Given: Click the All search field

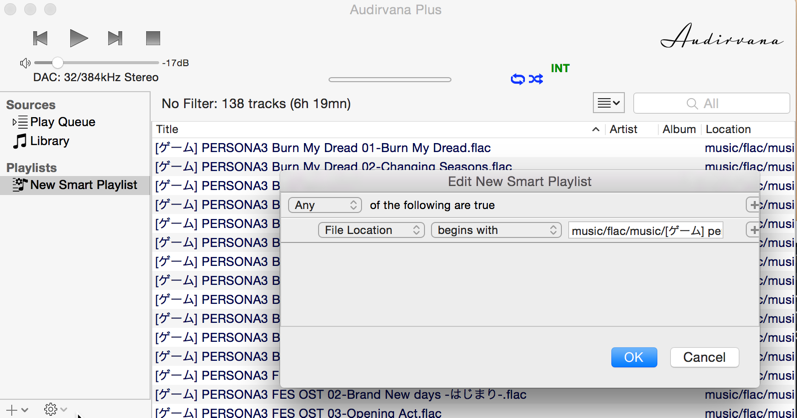Looking at the screenshot, I should (711, 103).
